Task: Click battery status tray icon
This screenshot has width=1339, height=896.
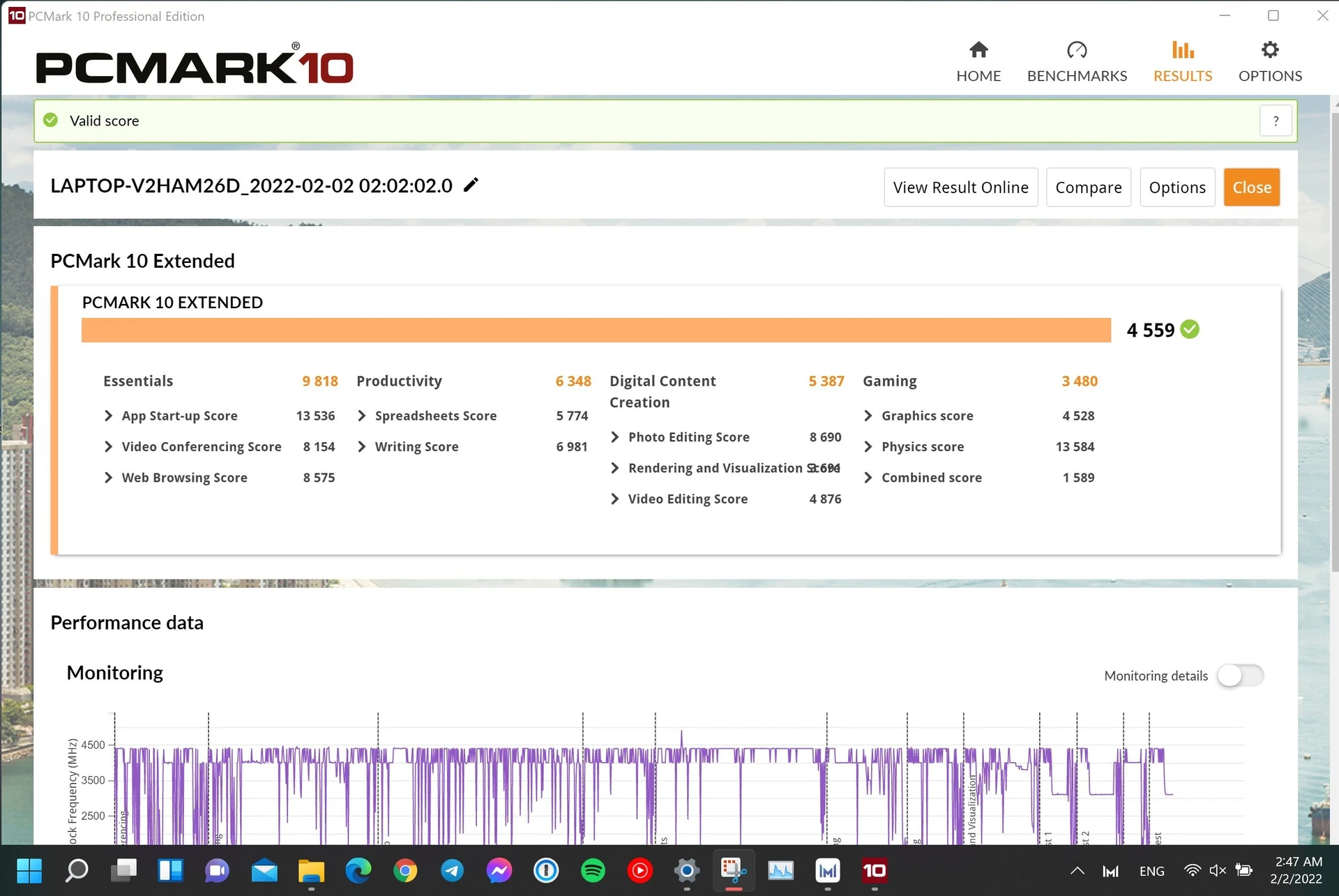Action: click(x=1243, y=871)
